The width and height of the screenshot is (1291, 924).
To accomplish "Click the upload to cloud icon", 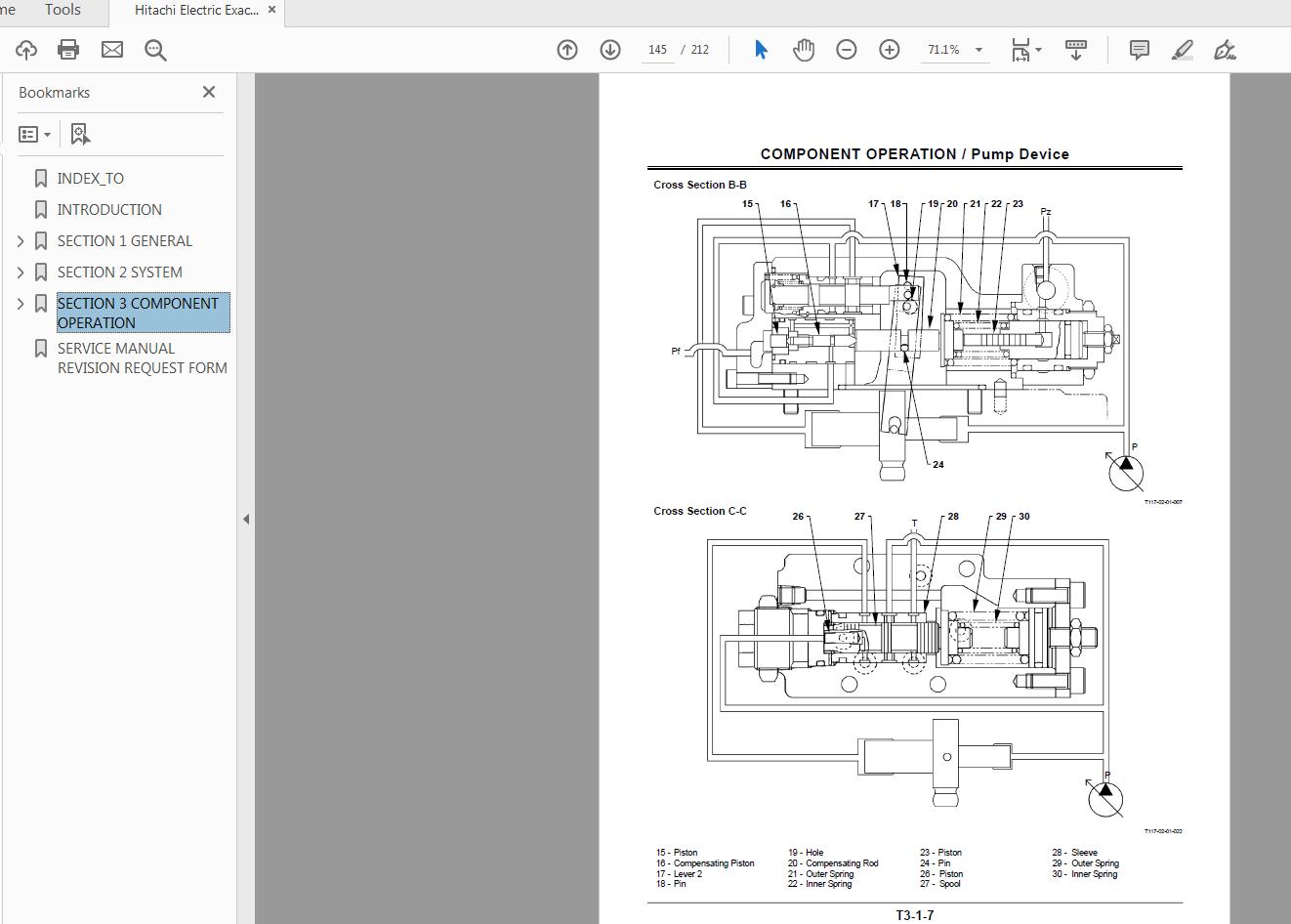I will [26, 50].
